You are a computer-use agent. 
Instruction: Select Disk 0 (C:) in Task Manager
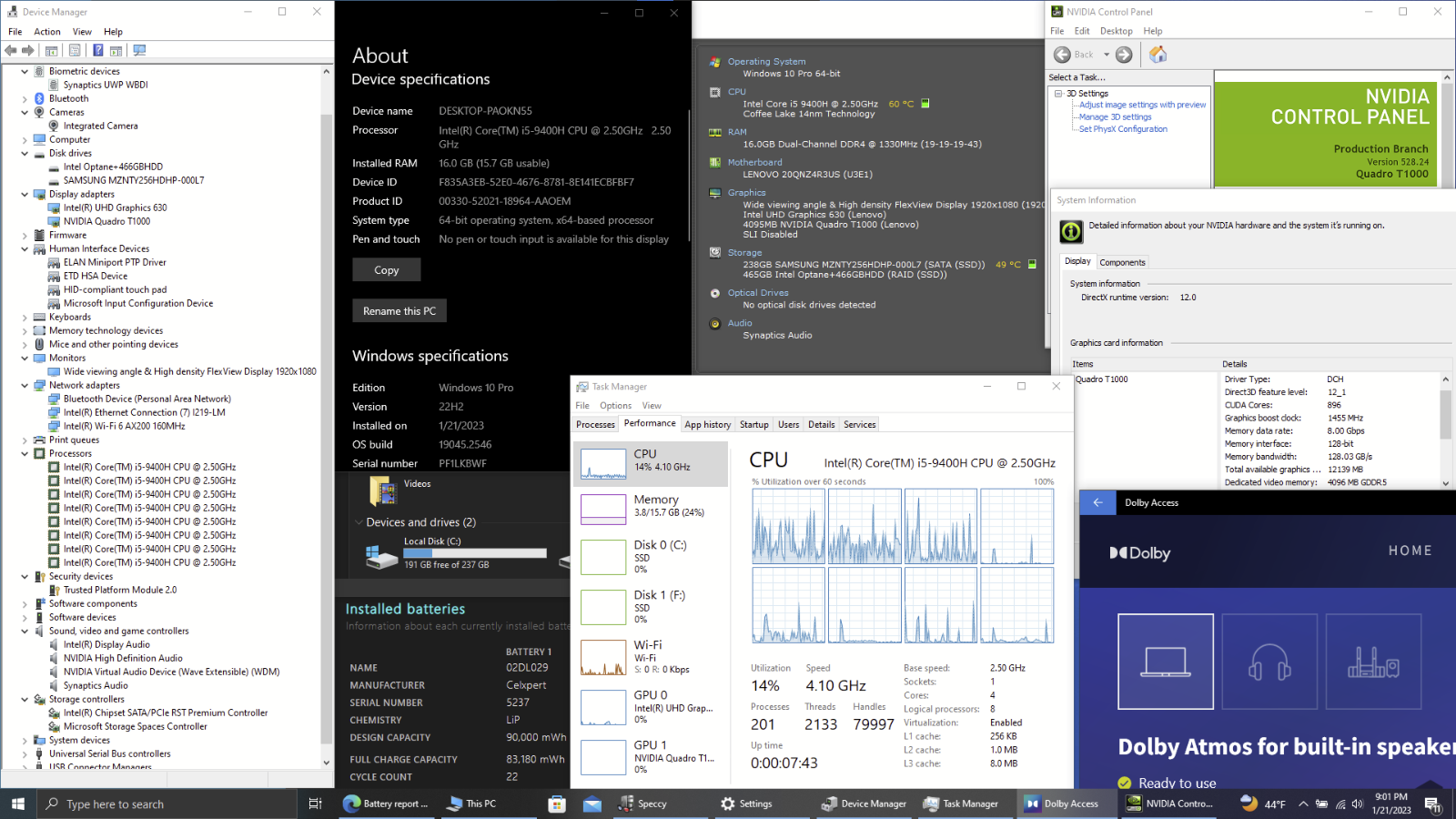point(651,556)
